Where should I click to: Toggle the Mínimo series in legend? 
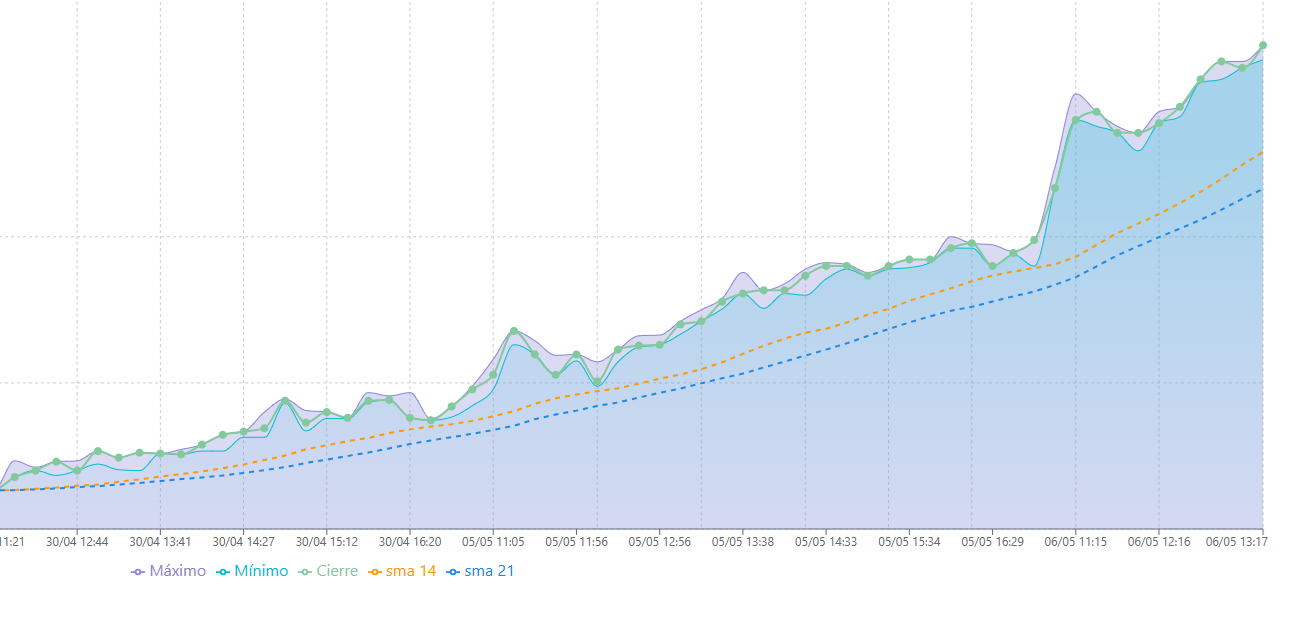click(x=252, y=571)
